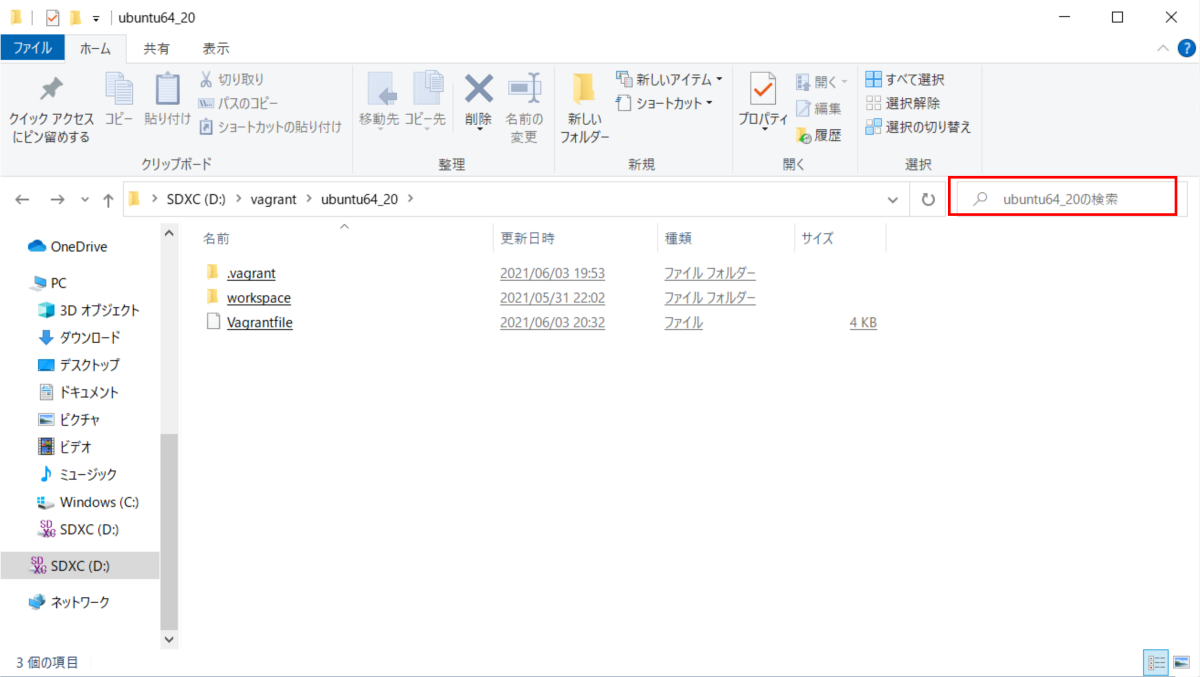Expand the address bar history dropdown
The width and height of the screenshot is (1200, 677).
893,198
